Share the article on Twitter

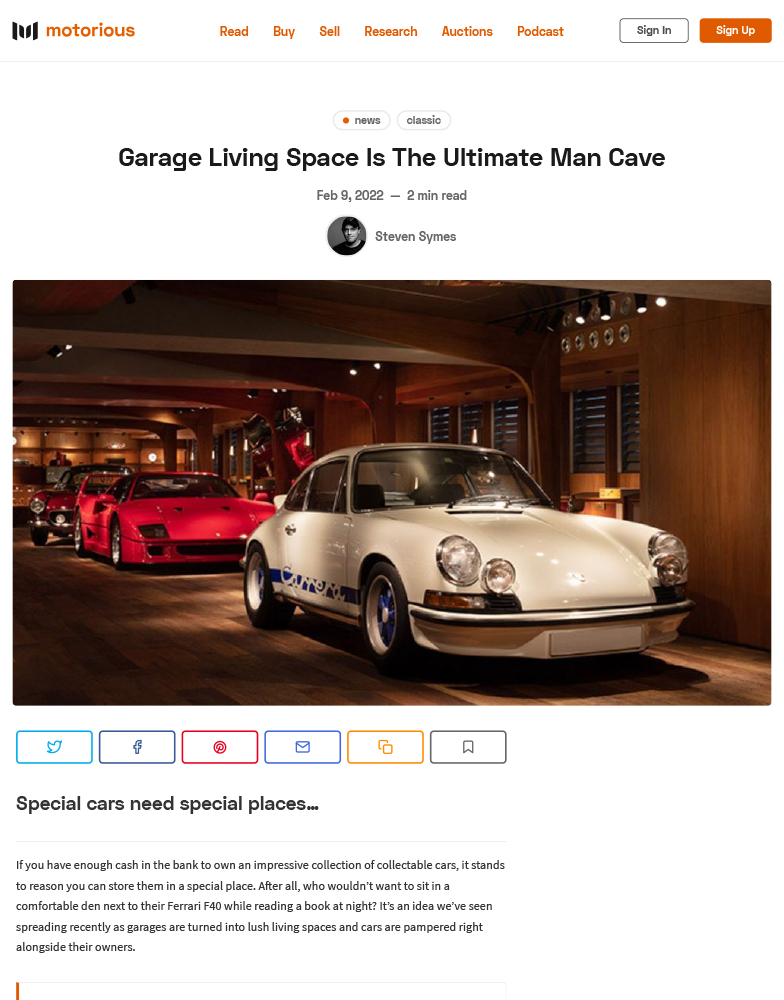pos(54,747)
